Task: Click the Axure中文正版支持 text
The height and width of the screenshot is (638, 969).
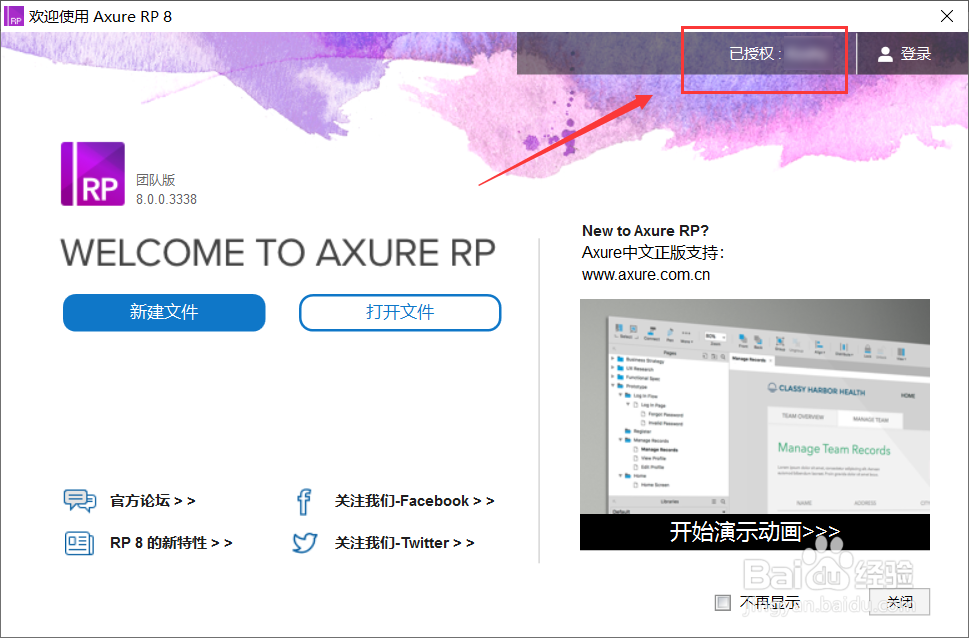Action: (653, 253)
